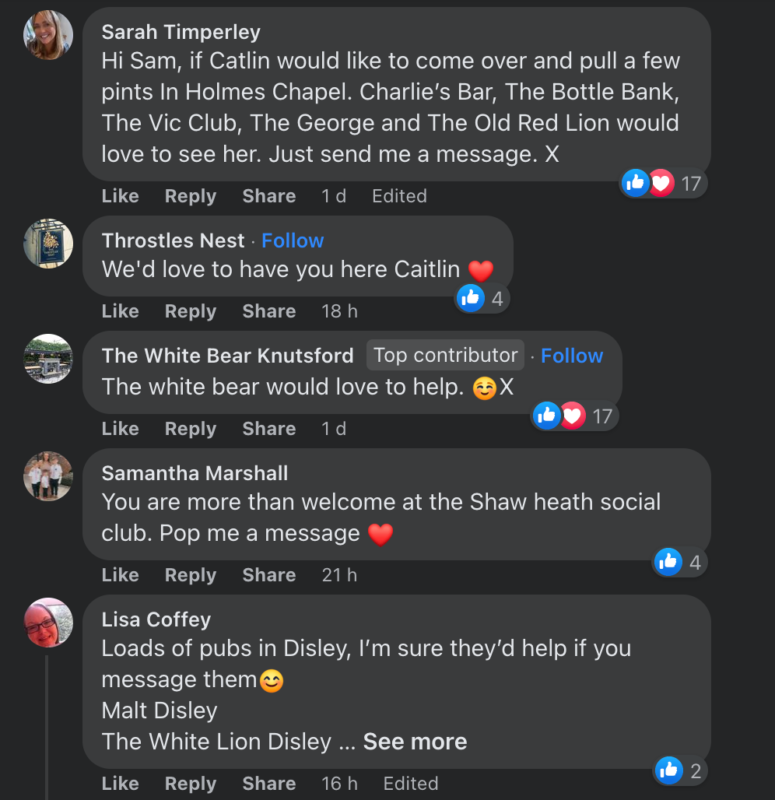
Task: Open Lisa Coffey's profile picture
Action: 48,622
